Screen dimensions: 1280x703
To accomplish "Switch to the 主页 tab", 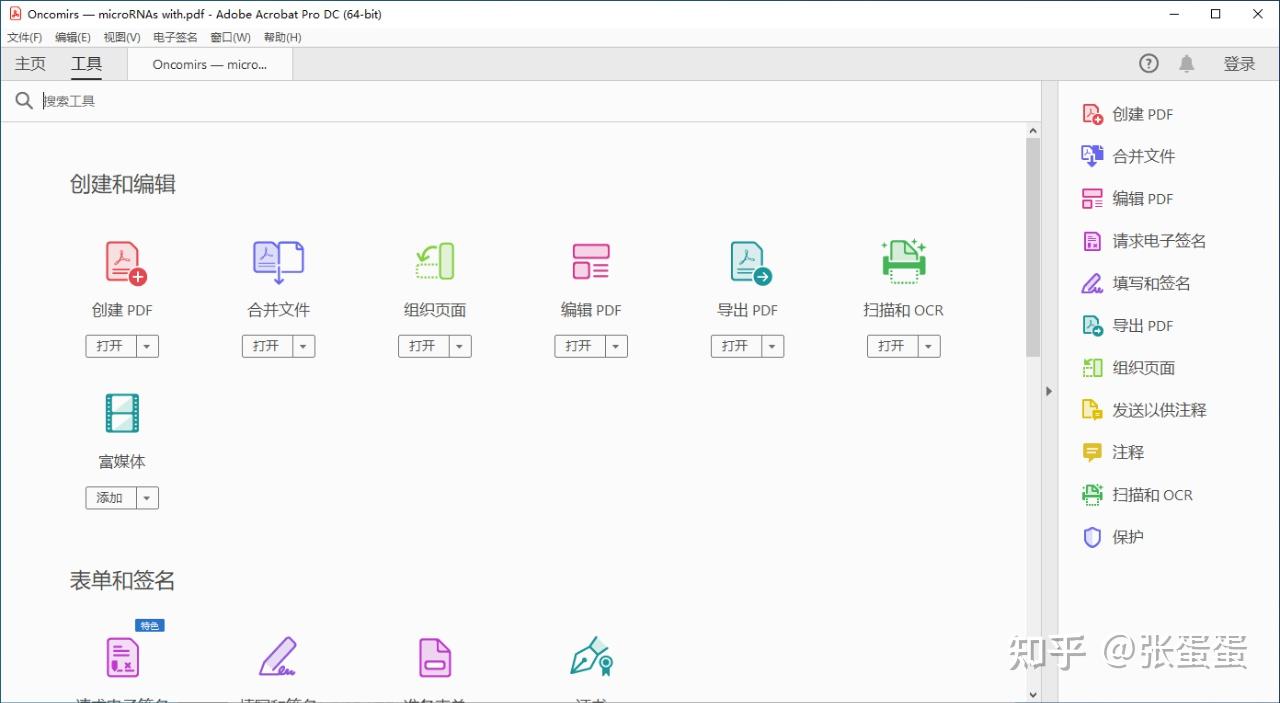I will [30, 64].
